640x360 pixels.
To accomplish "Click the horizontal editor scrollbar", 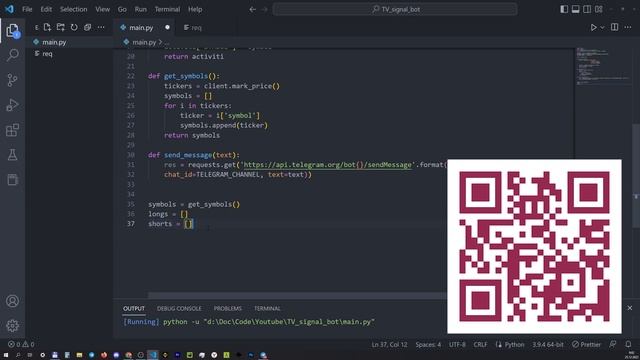I will [x=297, y=295].
